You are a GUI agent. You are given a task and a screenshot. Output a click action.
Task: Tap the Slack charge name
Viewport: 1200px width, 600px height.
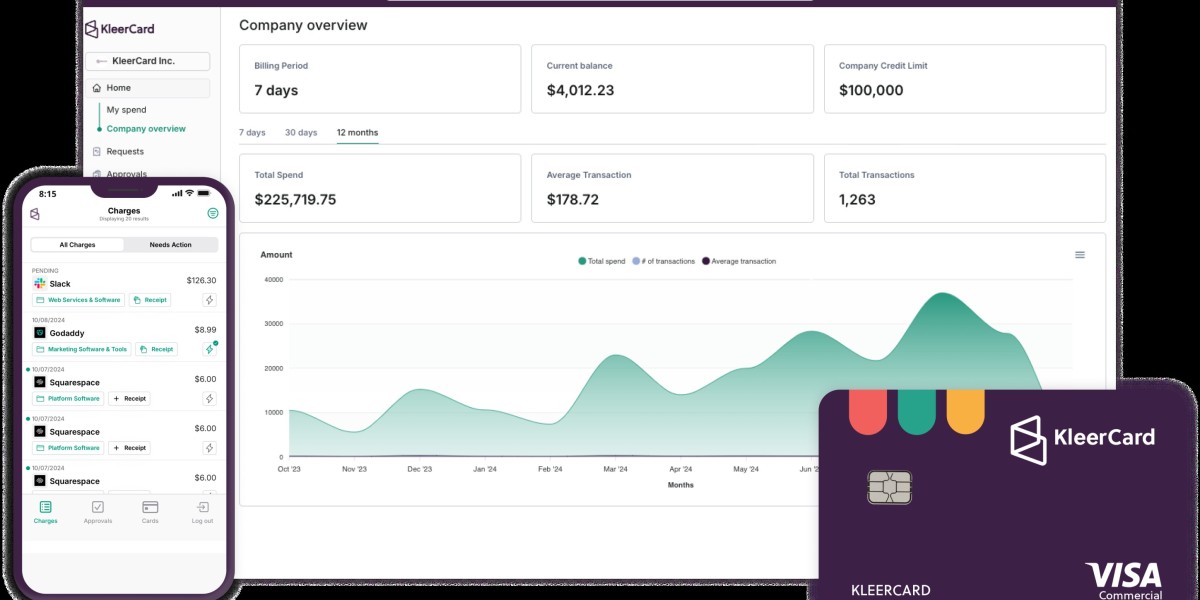tap(60, 284)
